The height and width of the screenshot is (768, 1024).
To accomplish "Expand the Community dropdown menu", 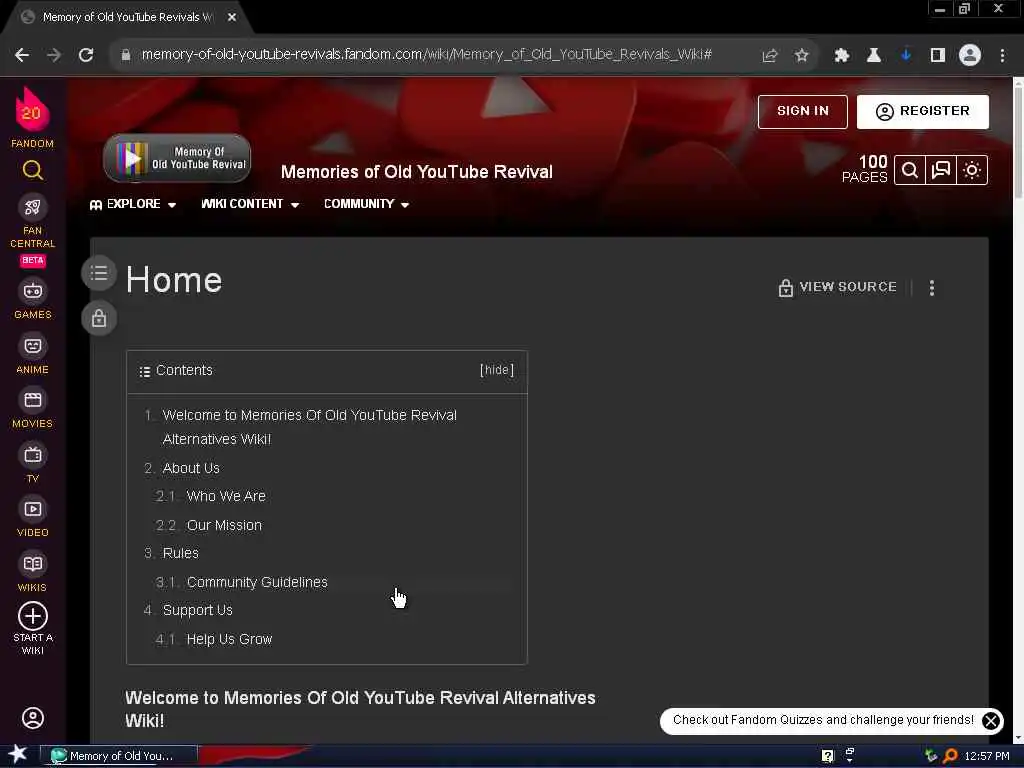I will [x=367, y=204].
